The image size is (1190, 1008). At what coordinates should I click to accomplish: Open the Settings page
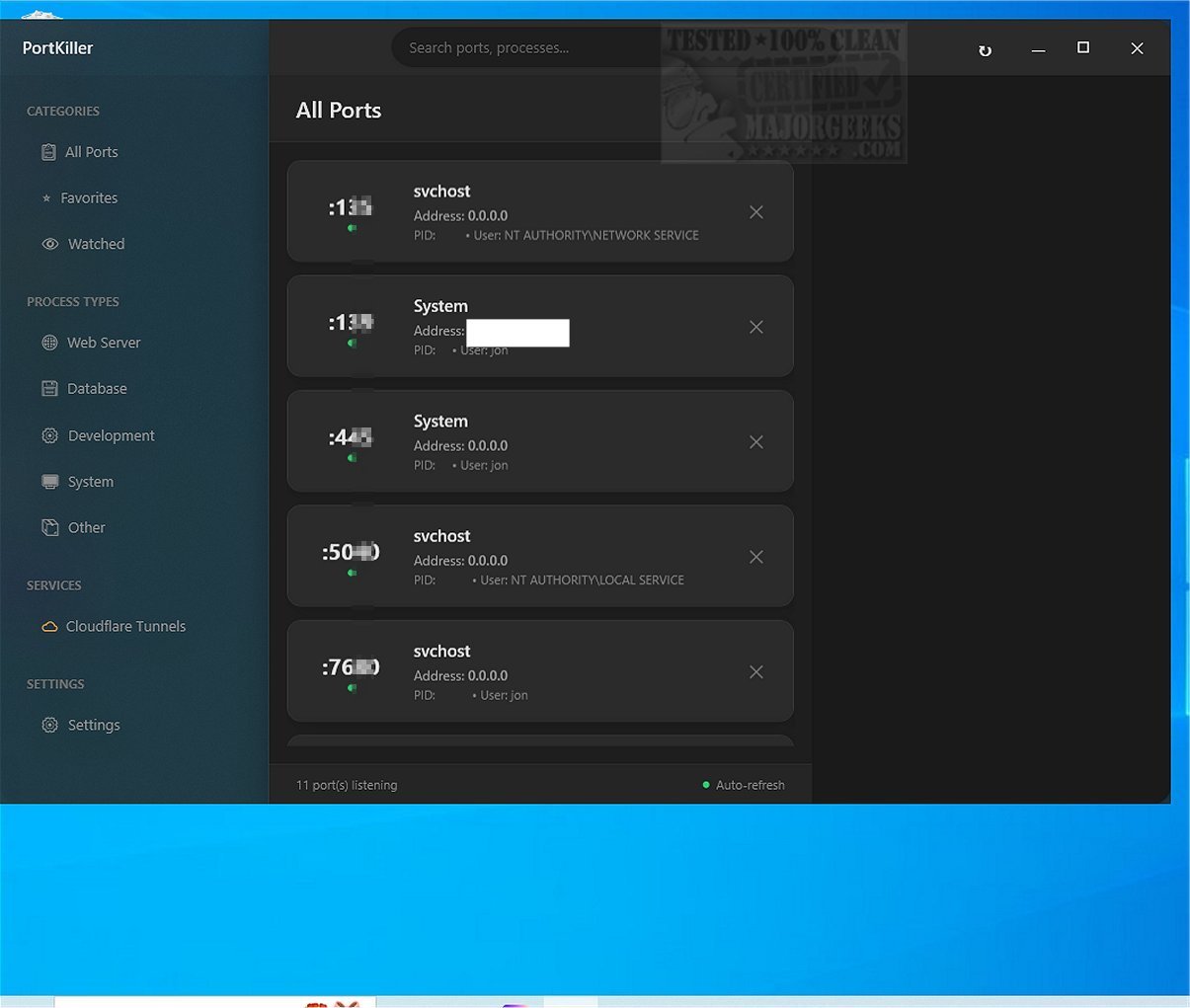point(93,726)
